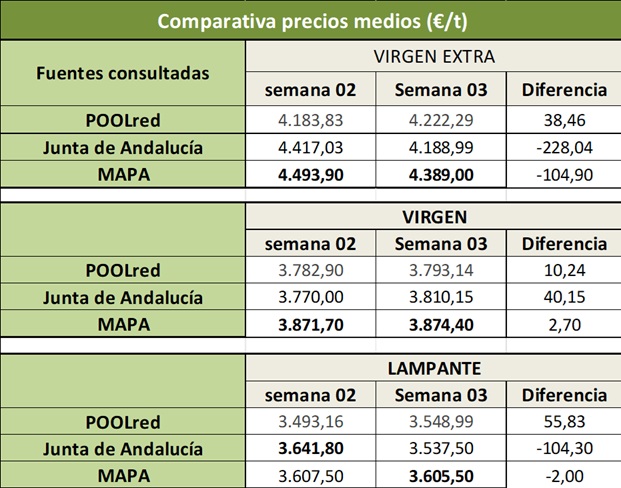Select the lampante price 3.493,16
This screenshot has width=621, height=488.
tap(310, 422)
